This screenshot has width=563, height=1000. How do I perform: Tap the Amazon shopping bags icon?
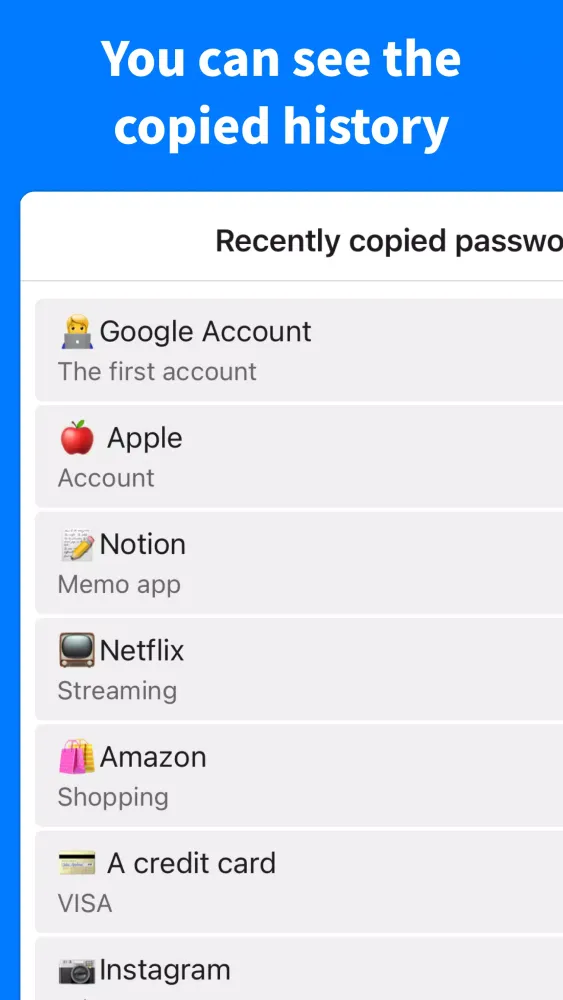[77, 757]
